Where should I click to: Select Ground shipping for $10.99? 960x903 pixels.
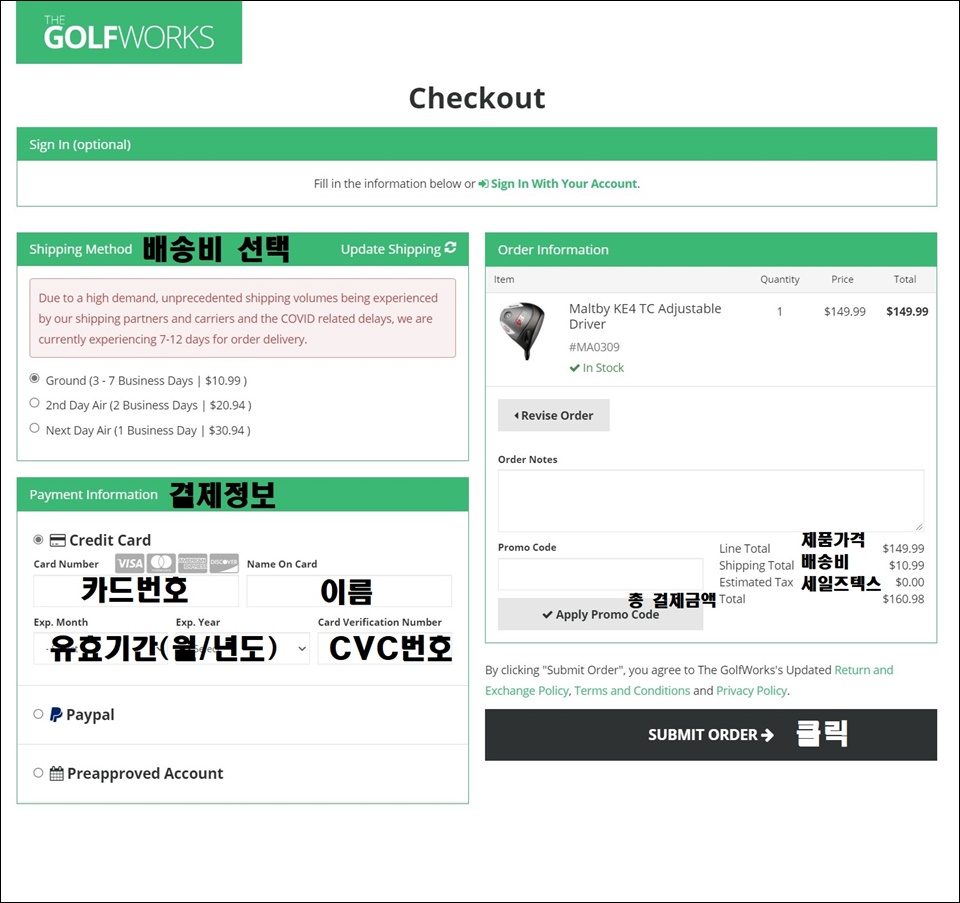click(35, 378)
